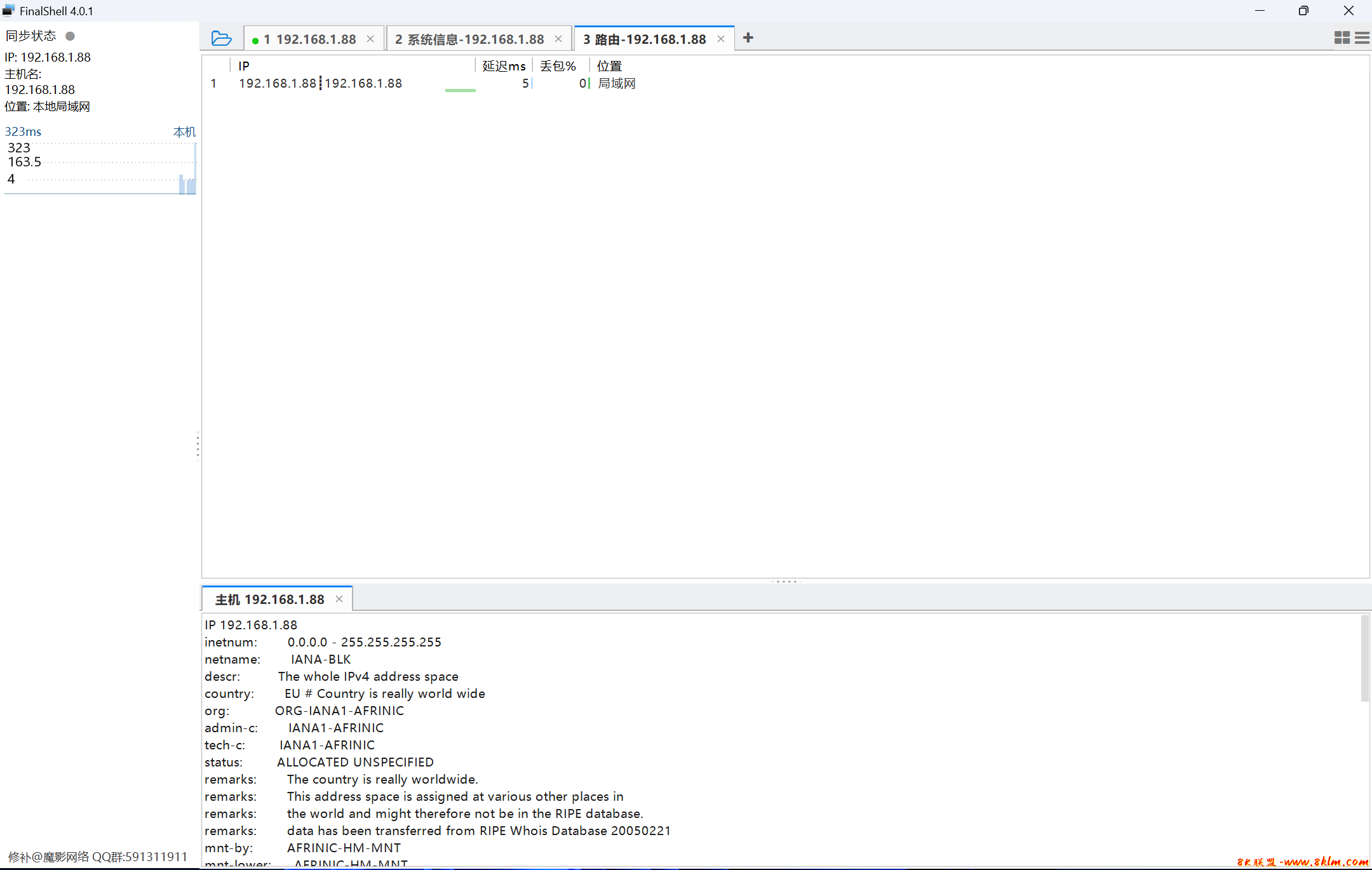Click the '局域网' location cell
This screenshot has height=870, width=1372.
click(x=617, y=83)
